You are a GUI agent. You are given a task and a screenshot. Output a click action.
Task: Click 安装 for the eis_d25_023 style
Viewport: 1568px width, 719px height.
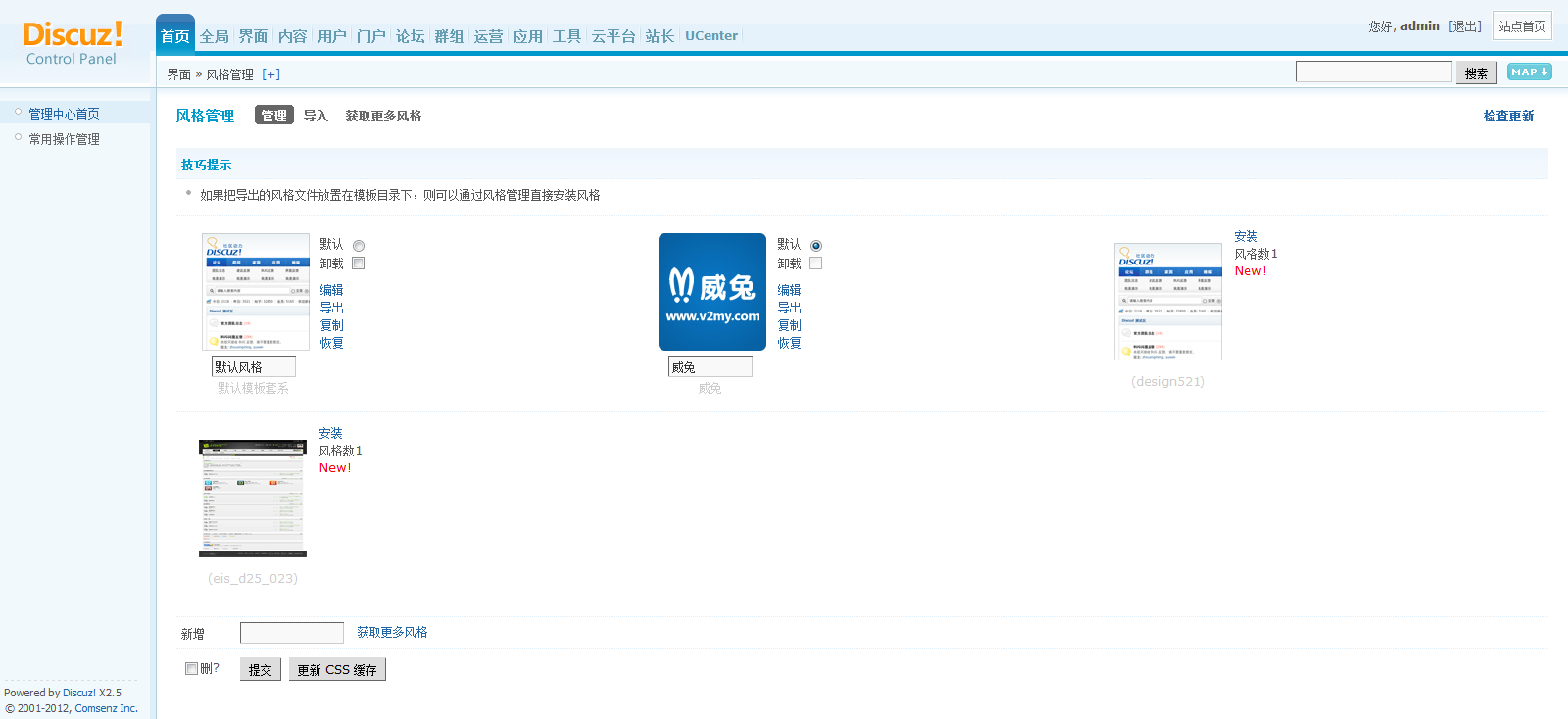331,433
